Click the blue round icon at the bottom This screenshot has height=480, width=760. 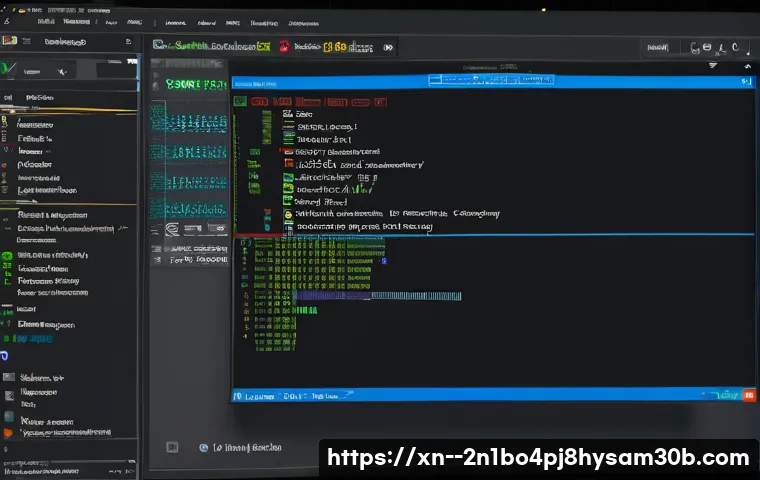click(x=204, y=448)
